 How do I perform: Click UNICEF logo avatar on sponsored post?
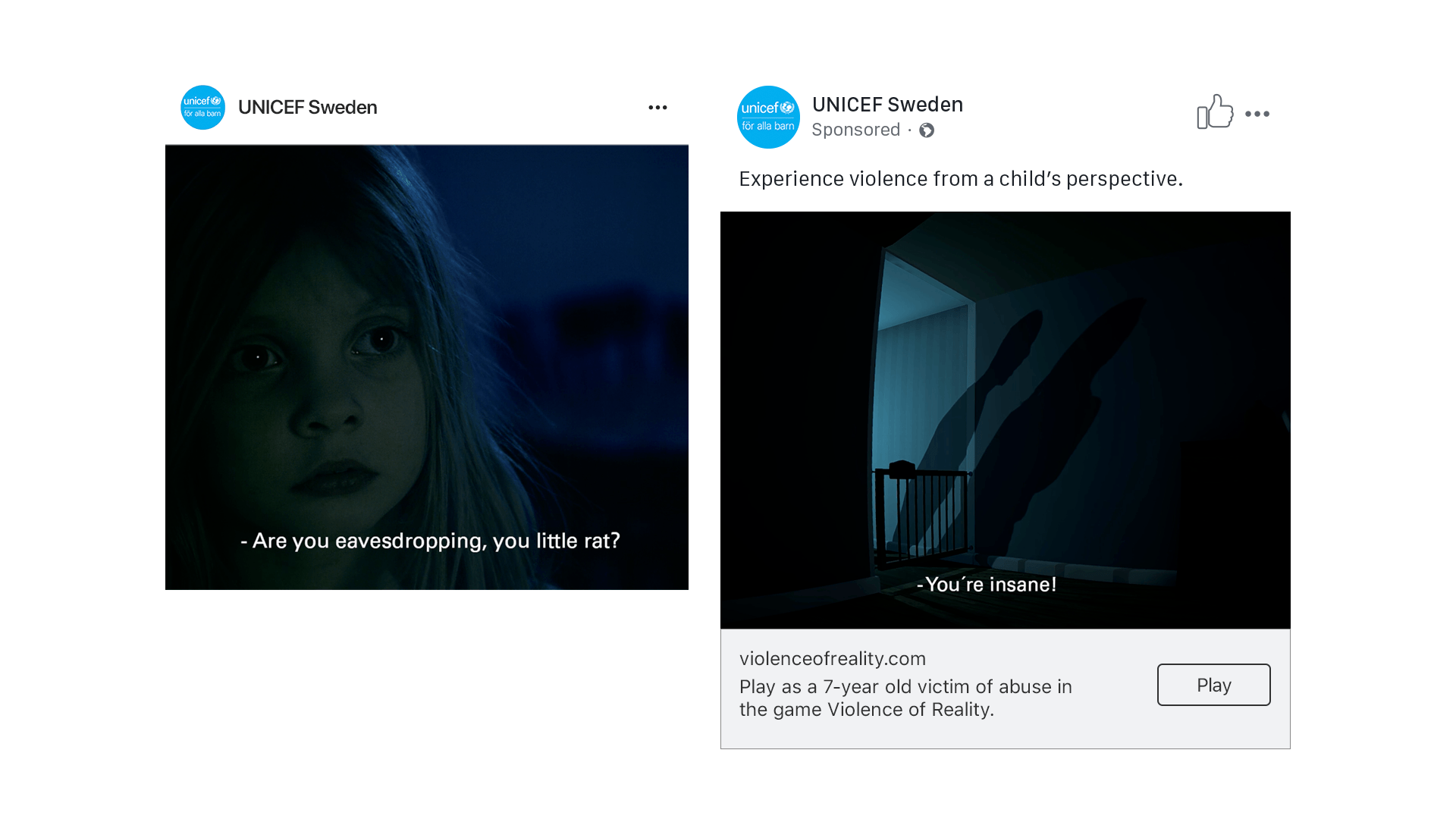[x=768, y=117]
